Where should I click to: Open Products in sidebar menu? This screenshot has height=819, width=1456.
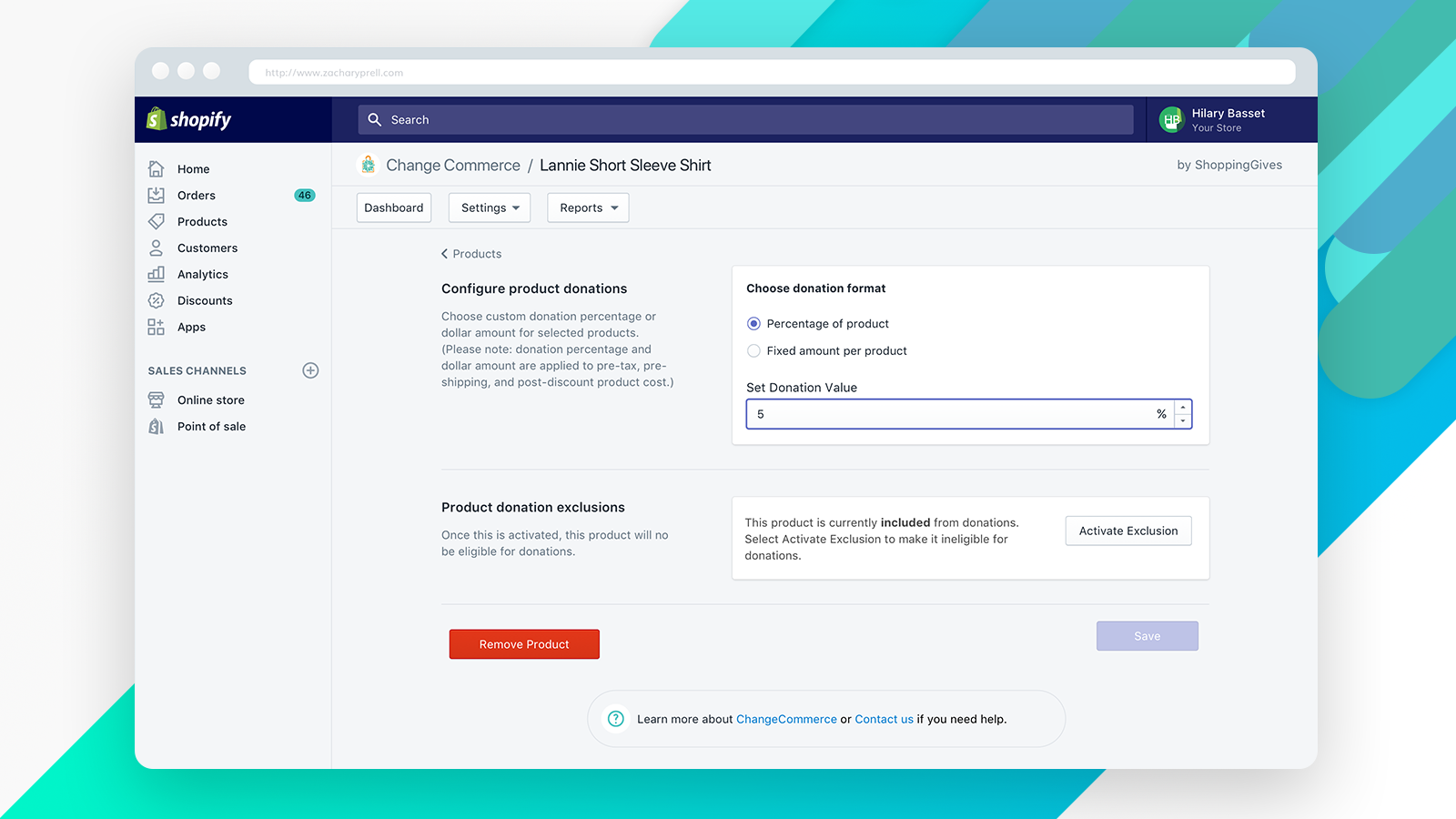point(203,222)
